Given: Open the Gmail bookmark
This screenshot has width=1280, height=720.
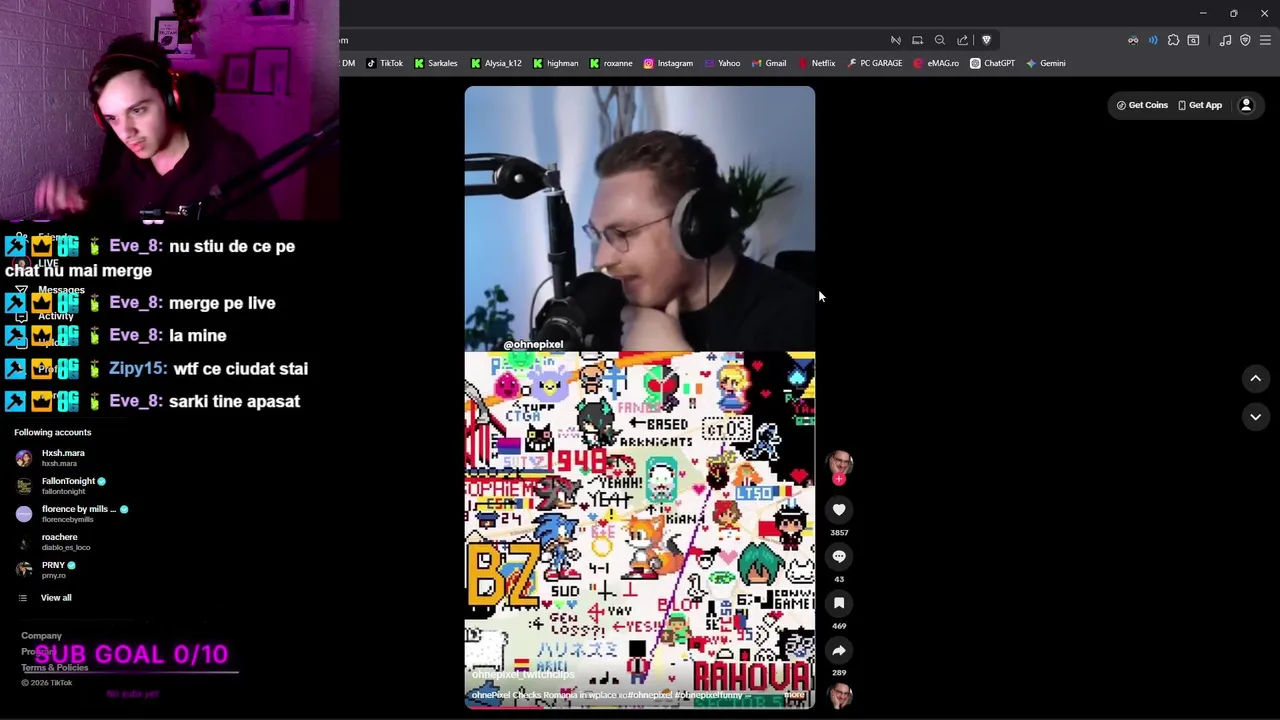Looking at the screenshot, I should (x=768, y=63).
